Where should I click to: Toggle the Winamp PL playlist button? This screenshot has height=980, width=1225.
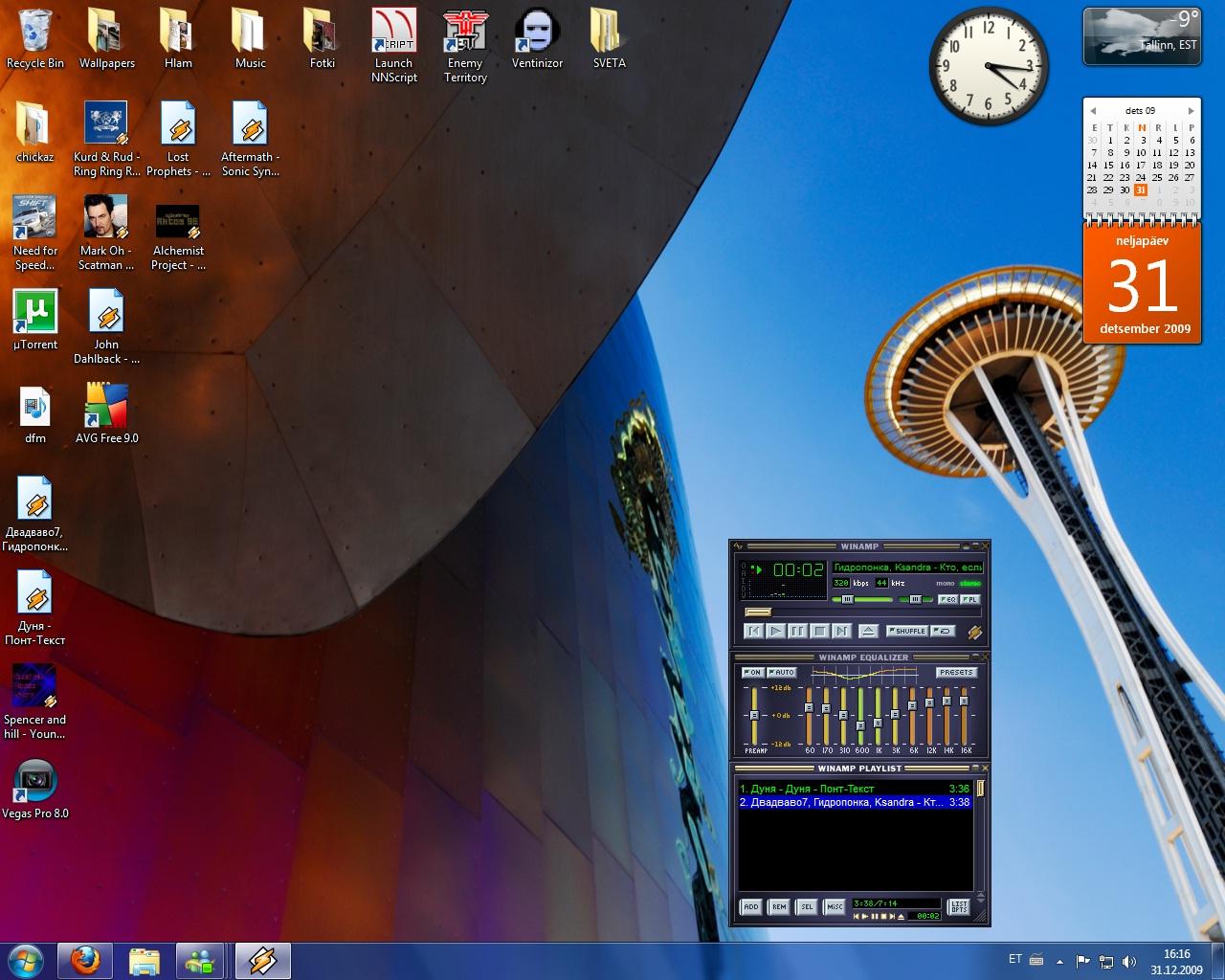coord(970,599)
